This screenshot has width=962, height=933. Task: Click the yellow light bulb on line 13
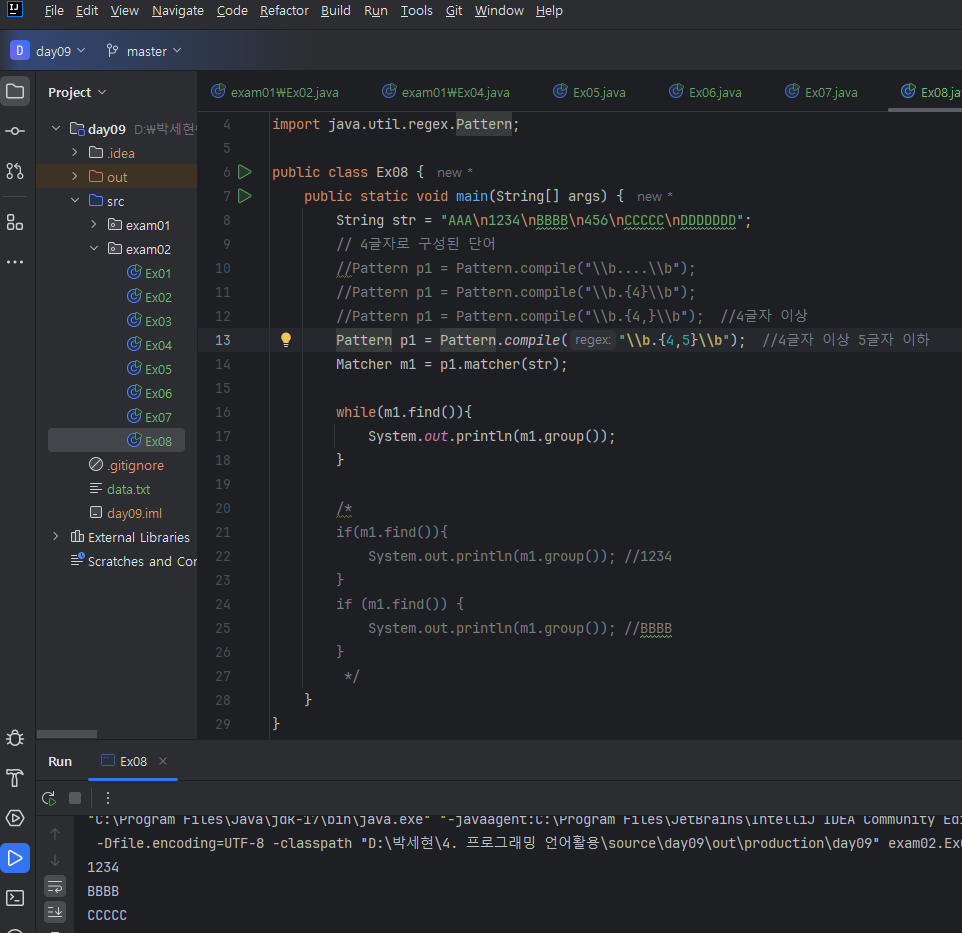285,340
